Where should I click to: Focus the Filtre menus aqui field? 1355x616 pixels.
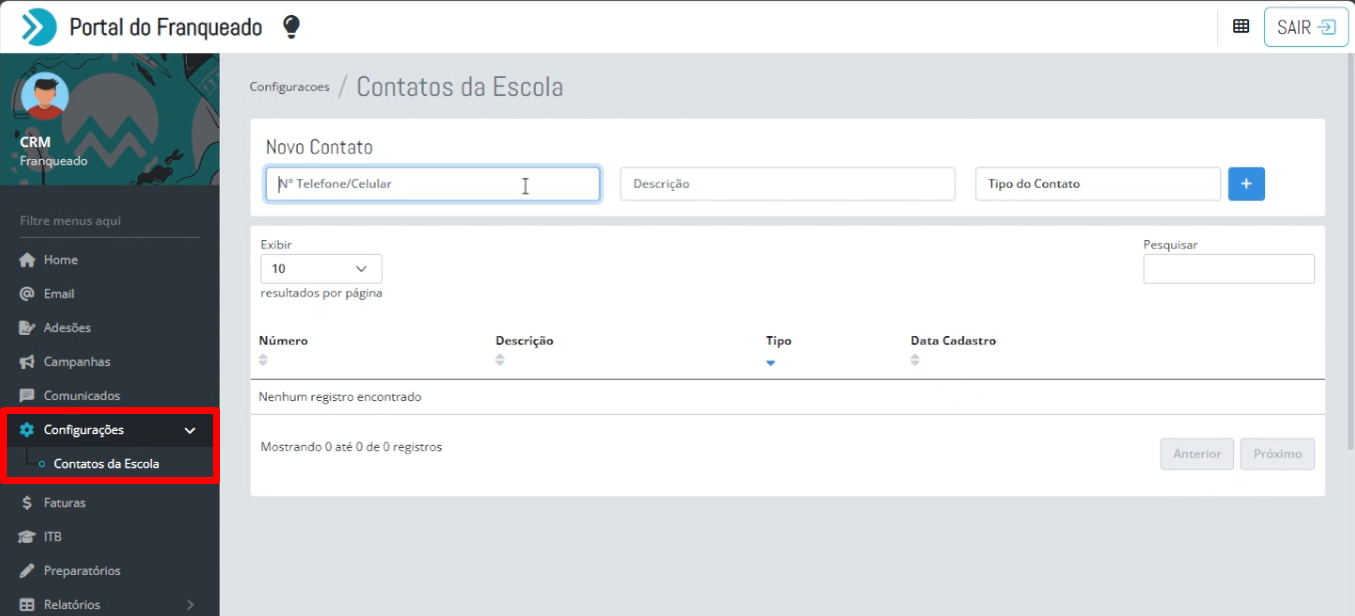110,221
